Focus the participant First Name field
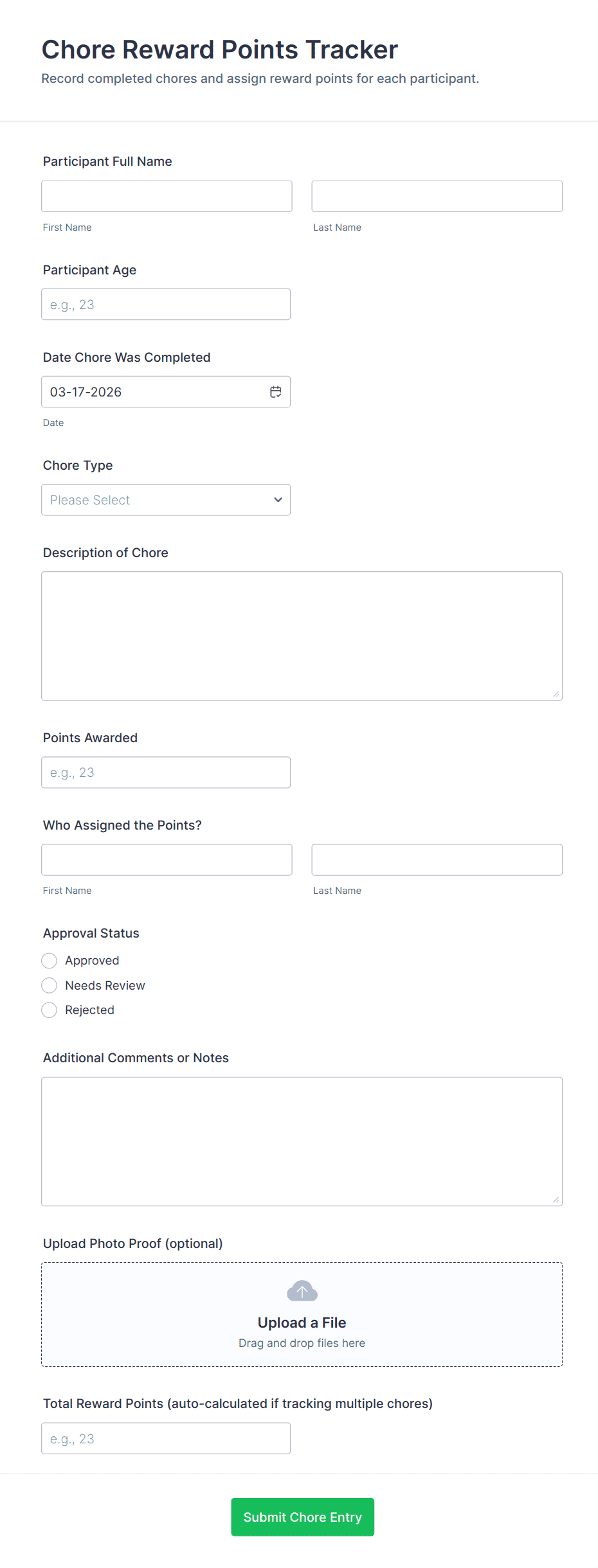Screen dimensions: 598x1568 (167, 197)
